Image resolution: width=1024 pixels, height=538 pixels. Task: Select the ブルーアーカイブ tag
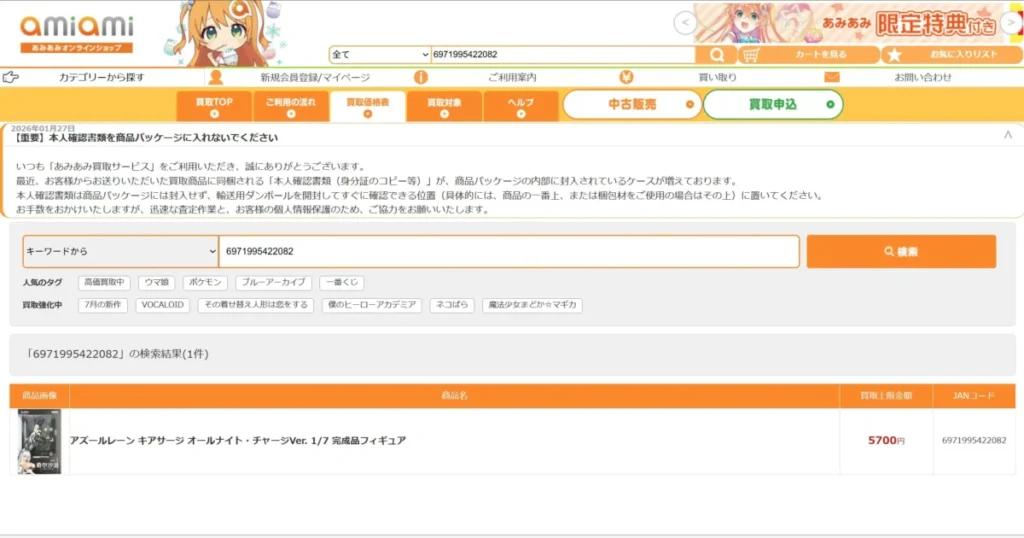pyautogui.click(x=274, y=283)
